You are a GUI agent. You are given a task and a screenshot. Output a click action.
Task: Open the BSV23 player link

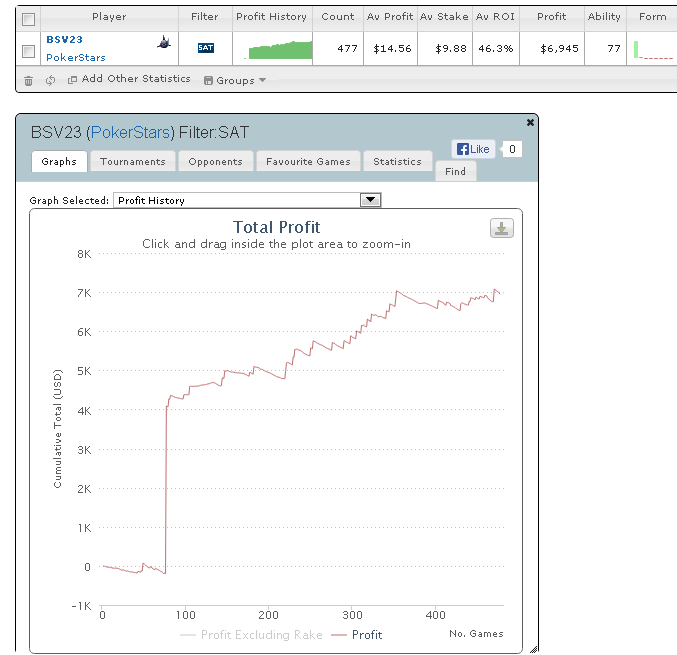click(x=64, y=40)
